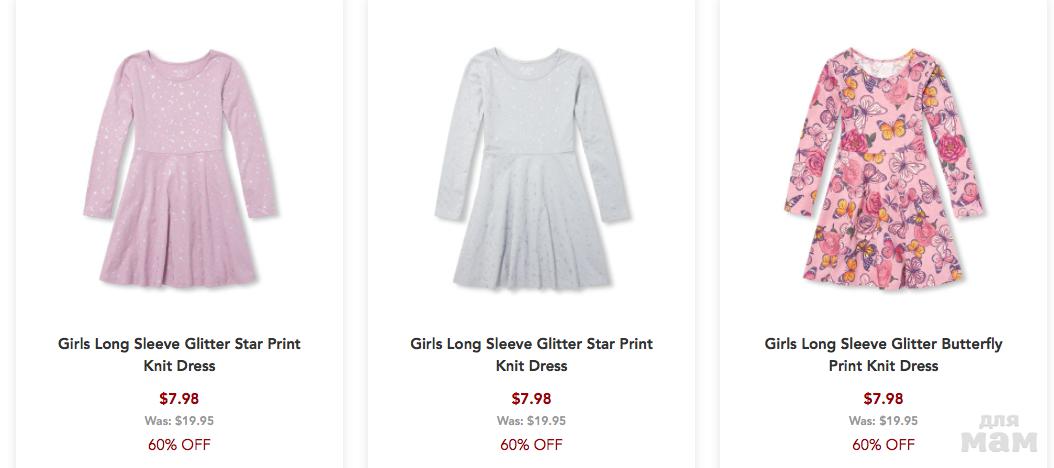Click the $7.98 price under the lavender dress
The width and height of the screenshot is (1054, 468).
[x=179, y=398]
